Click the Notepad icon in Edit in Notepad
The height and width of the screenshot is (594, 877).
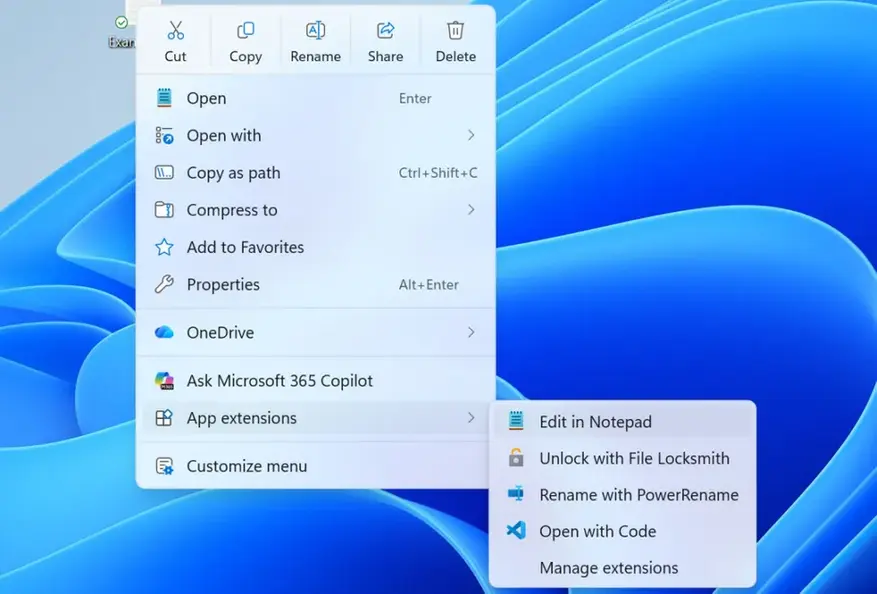pyautogui.click(x=516, y=421)
